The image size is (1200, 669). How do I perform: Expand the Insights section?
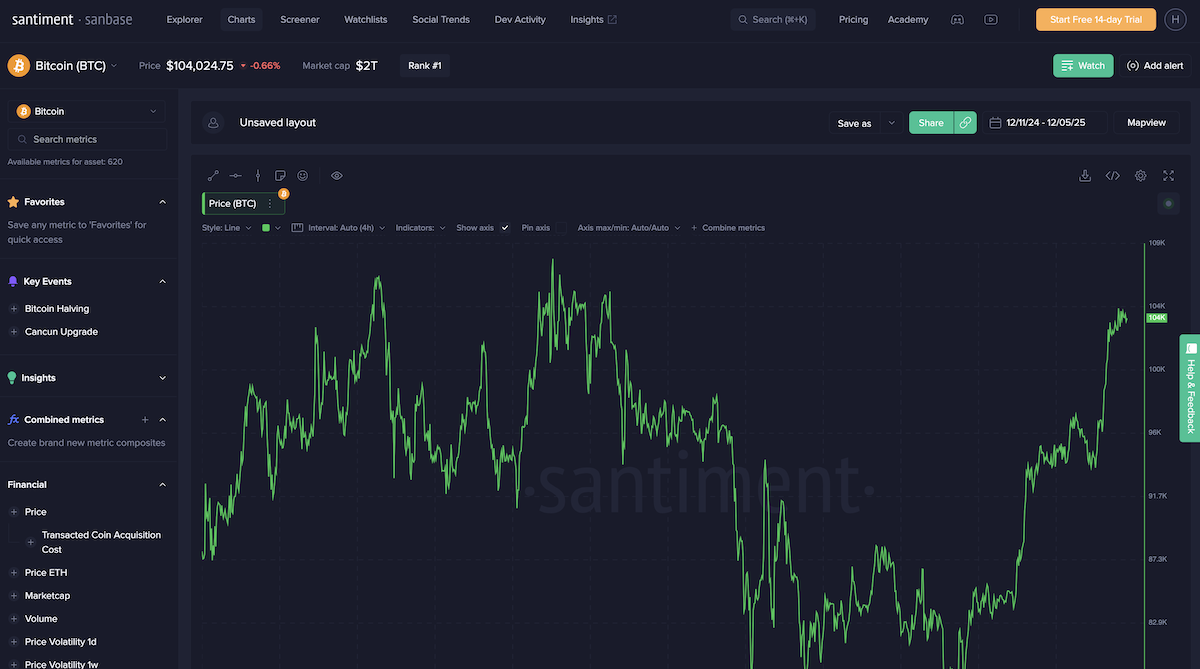pyautogui.click(x=163, y=378)
